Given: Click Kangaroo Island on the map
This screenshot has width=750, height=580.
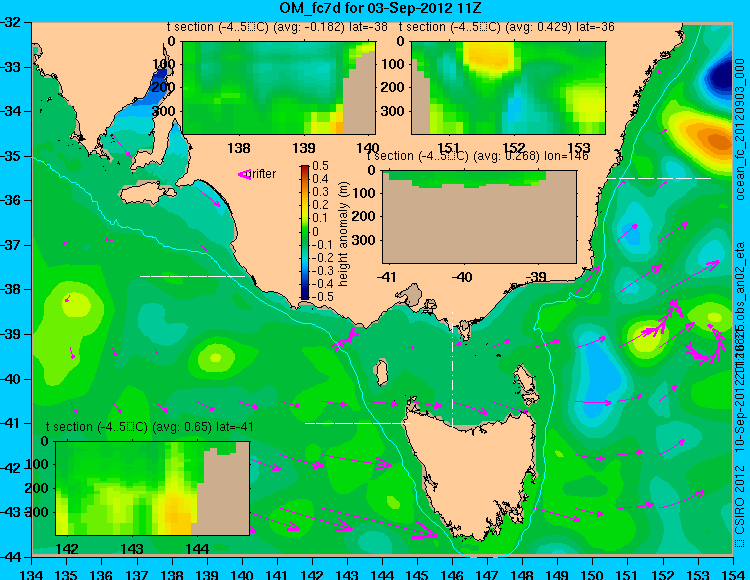Looking at the screenshot, I should (147, 195).
